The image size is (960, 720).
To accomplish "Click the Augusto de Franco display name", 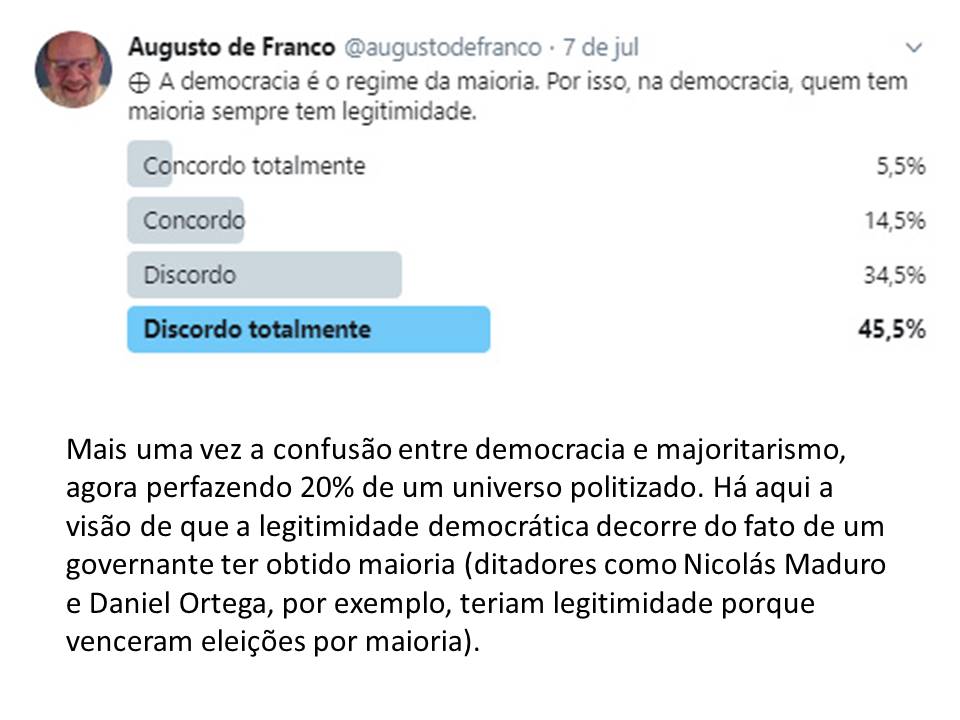I will coord(231,47).
